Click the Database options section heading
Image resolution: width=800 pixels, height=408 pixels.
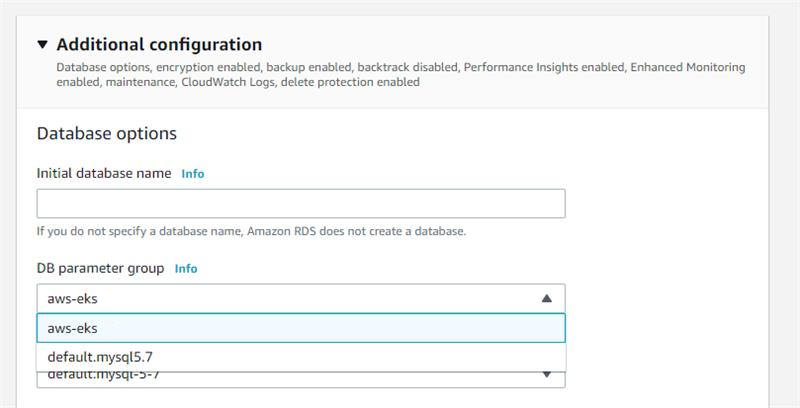106,133
